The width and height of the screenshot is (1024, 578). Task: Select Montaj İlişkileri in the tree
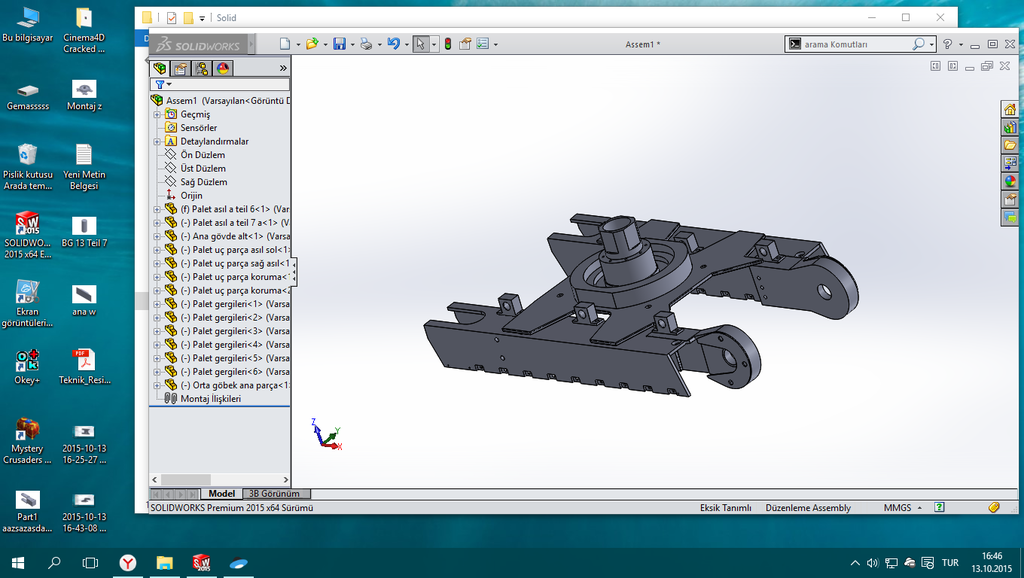[210, 398]
